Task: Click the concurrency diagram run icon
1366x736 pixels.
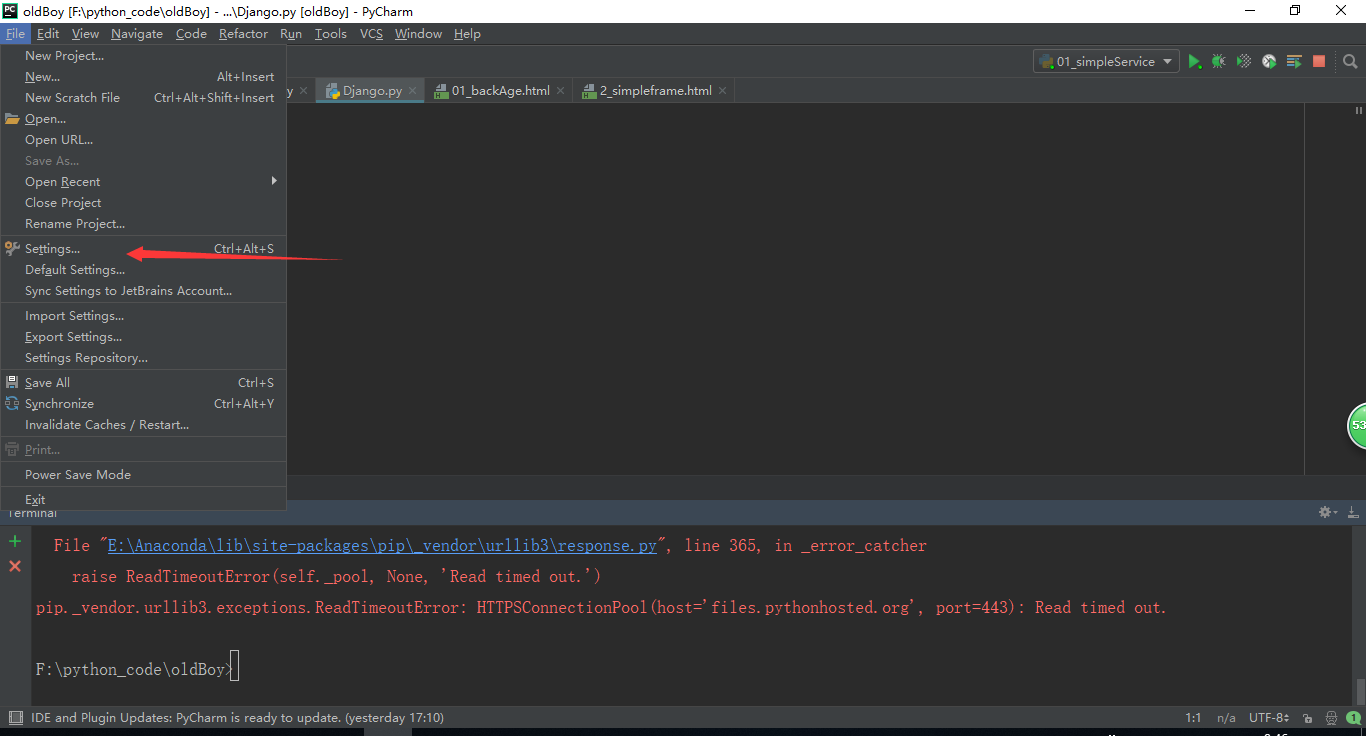Action: click(x=1294, y=62)
